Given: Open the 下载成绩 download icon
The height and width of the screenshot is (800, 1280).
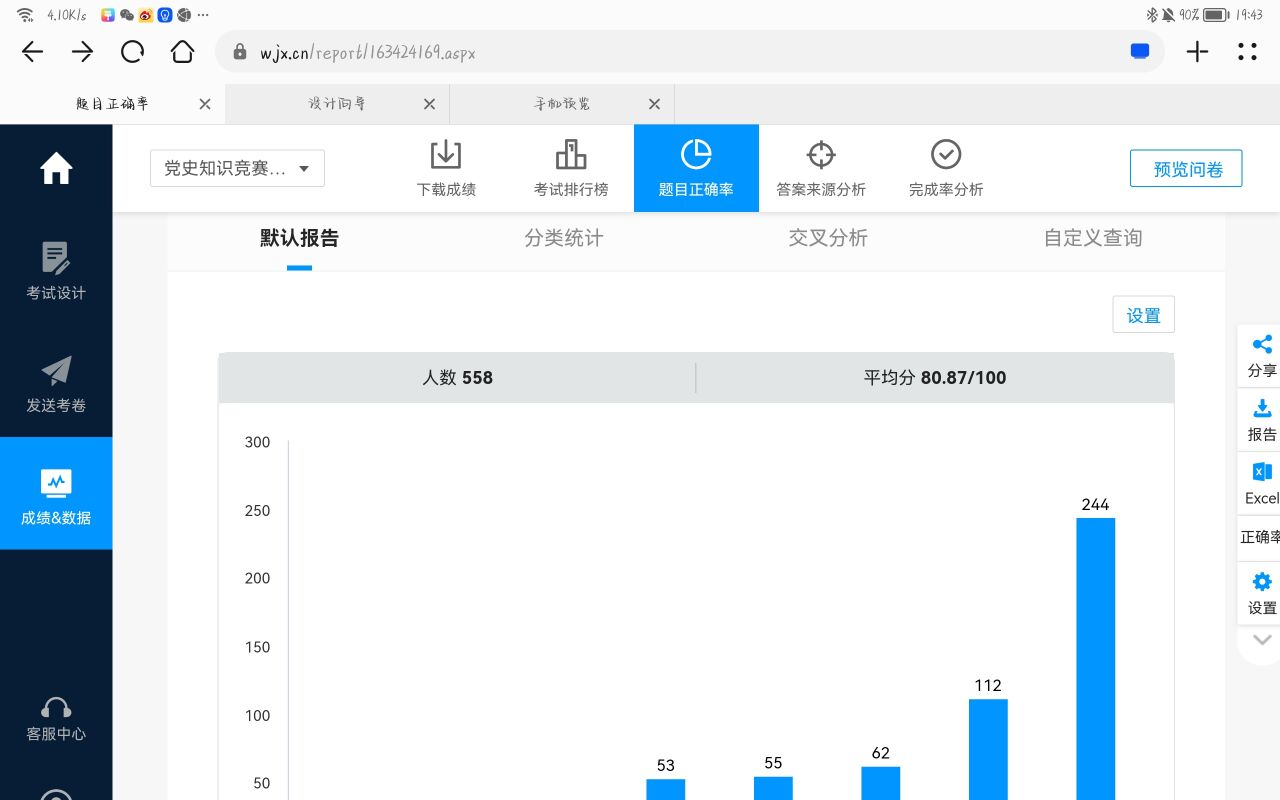Looking at the screenshot, I should click(446, 156).
